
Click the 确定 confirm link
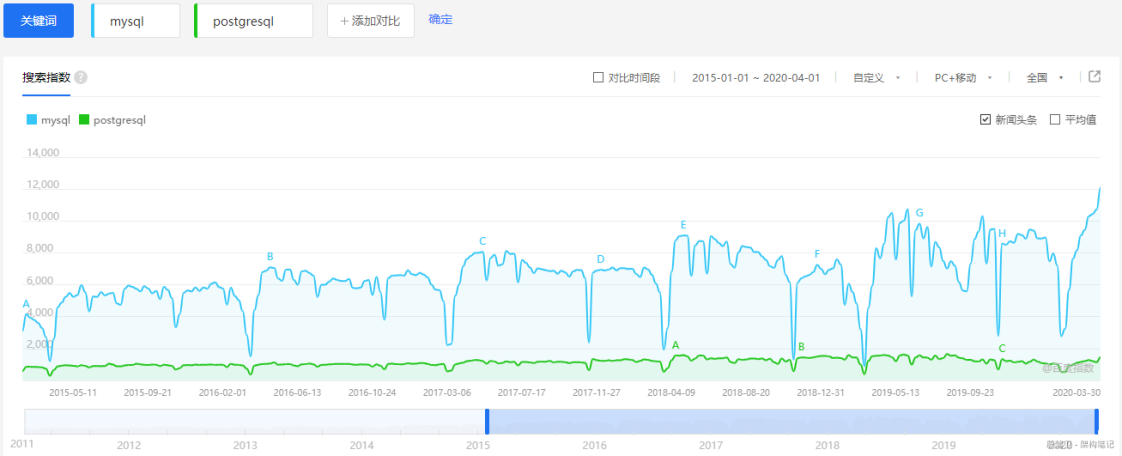(440, 19)
